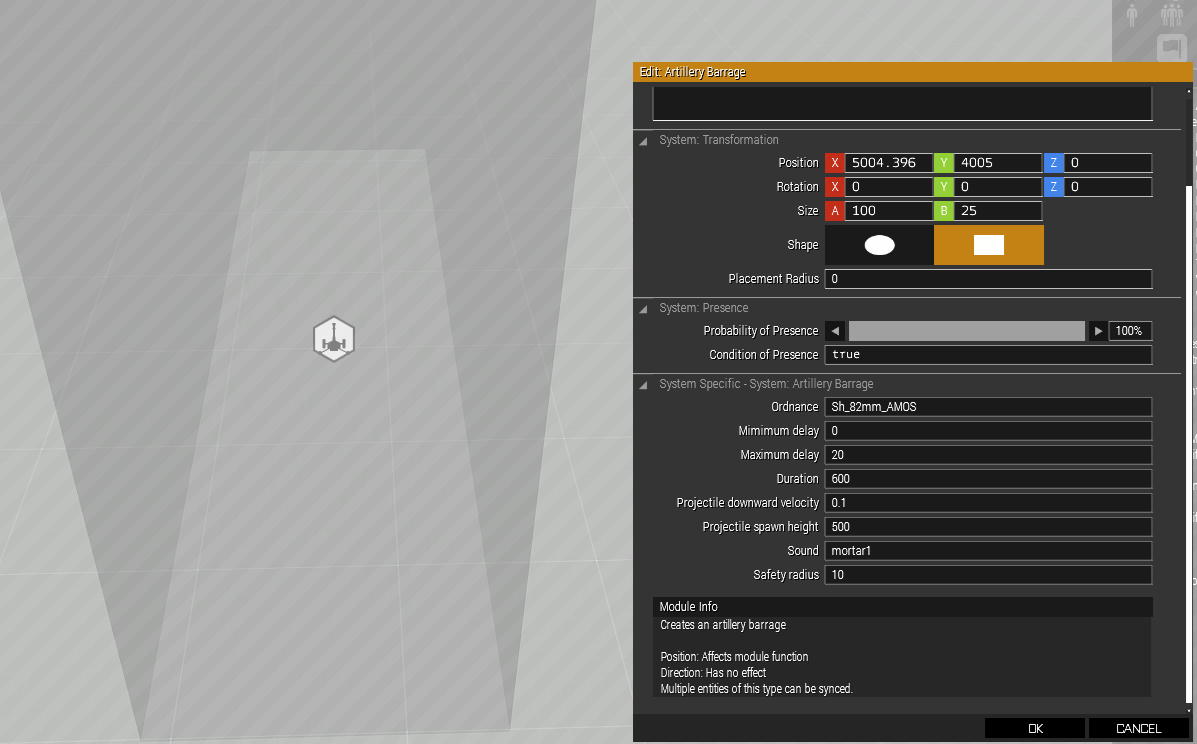
Task: Edit the Projectile spawn height field
Action: 989,527
